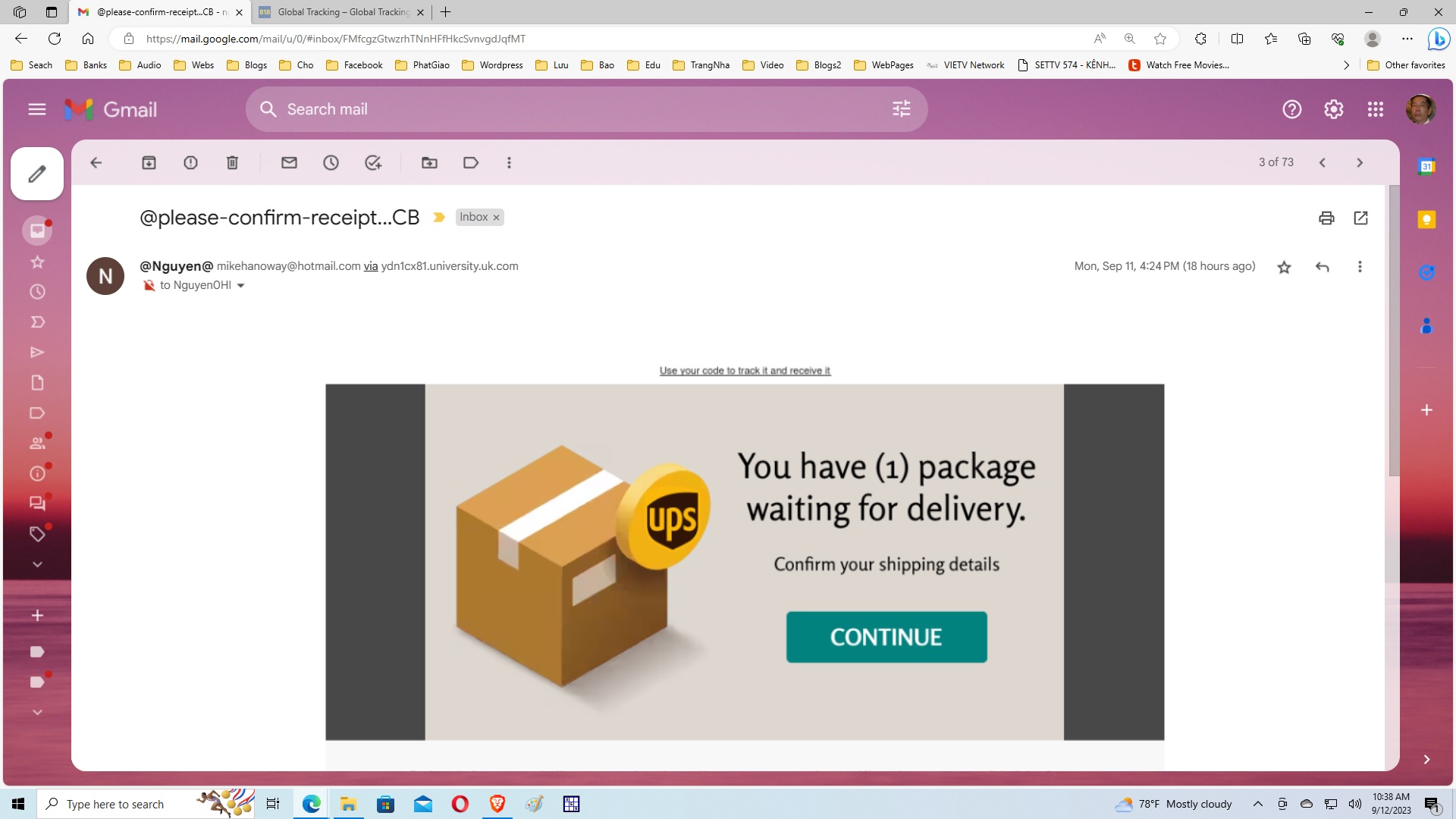
Task: Toggle the importance marker beside the subject
Action: click(439, 218)
